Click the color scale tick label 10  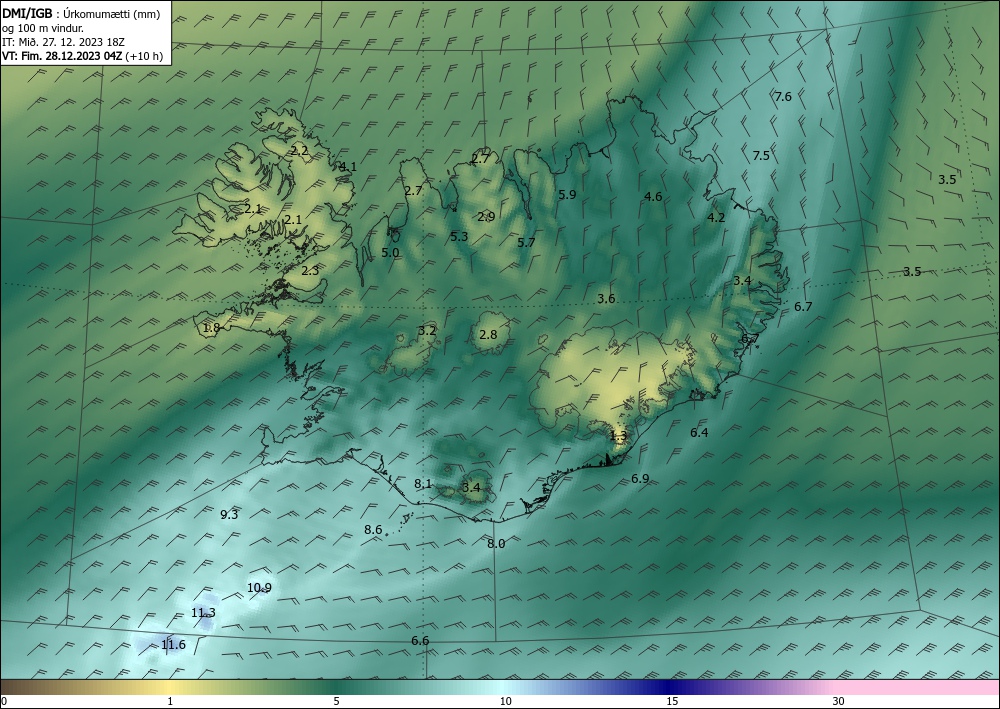[x=506, y=702]
